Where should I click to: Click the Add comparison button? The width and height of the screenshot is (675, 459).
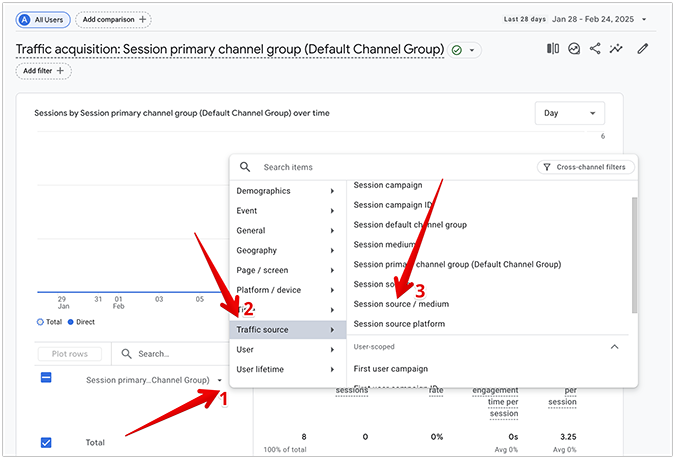pos(114,19)
